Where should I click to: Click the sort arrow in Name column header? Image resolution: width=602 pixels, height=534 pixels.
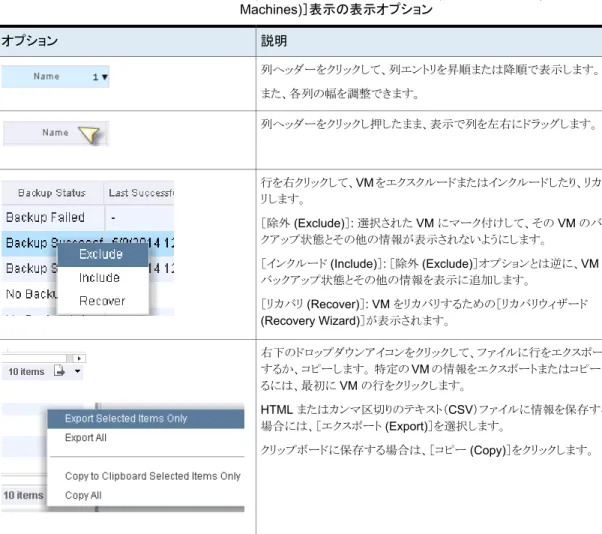click(x=104, y=77)
